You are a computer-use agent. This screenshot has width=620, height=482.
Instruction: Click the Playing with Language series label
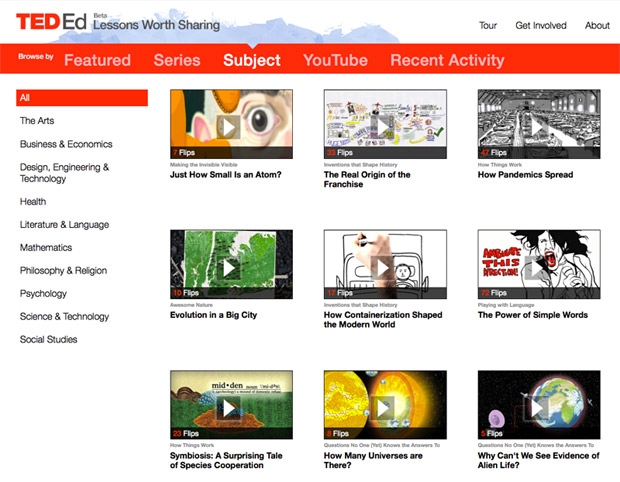coord(506,305)
